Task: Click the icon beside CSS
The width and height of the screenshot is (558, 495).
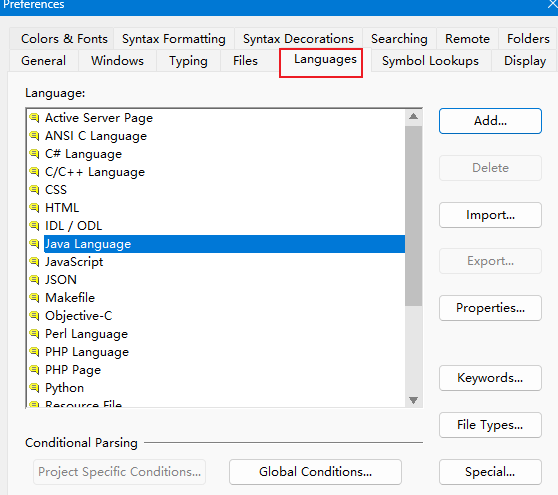Action: [34, 190]
